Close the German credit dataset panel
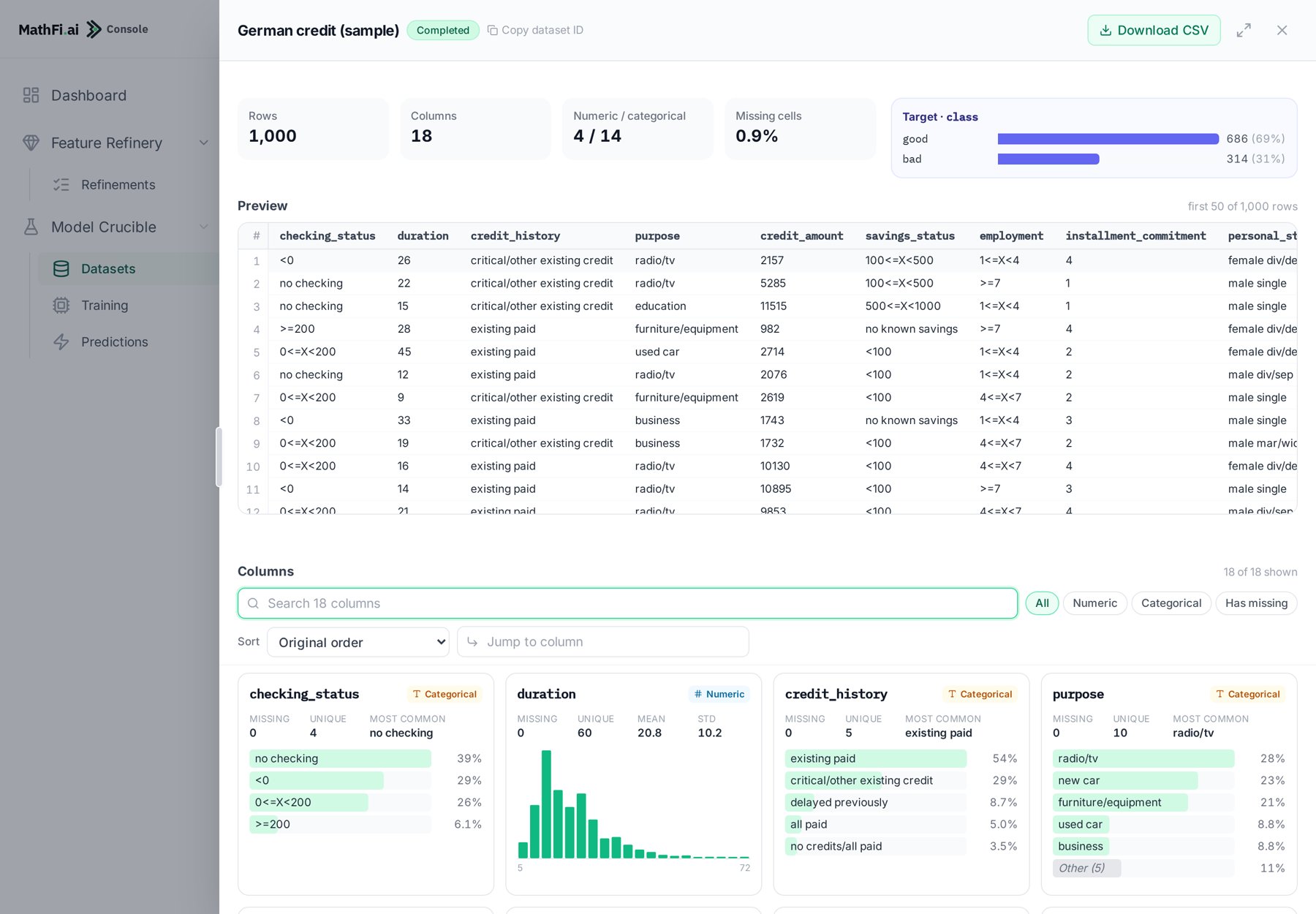 (1282, 30)
